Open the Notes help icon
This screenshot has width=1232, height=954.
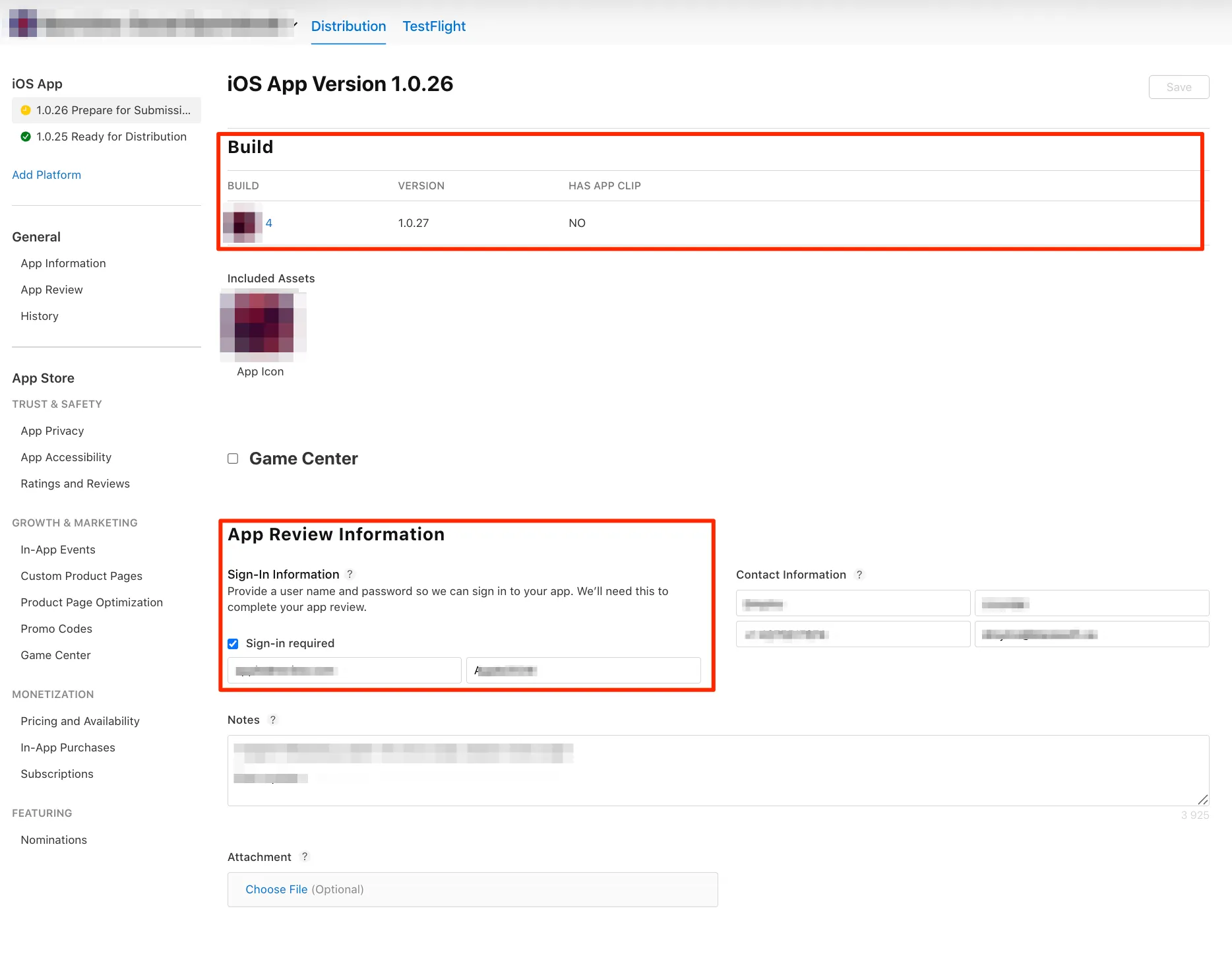tap(273, 720)
